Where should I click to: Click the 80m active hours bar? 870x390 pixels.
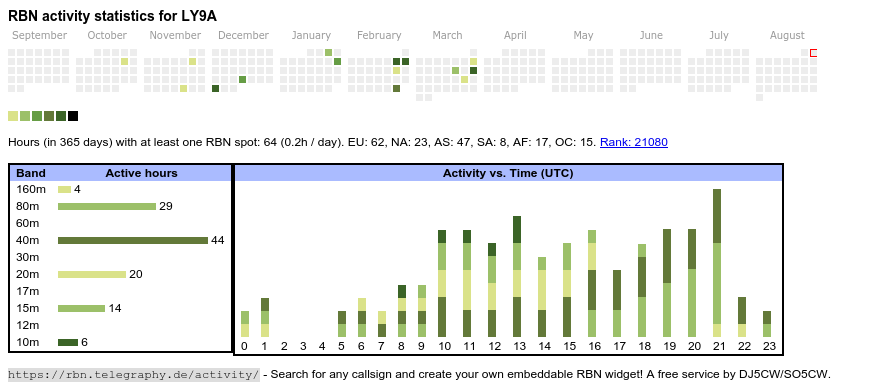pos(107,206)
